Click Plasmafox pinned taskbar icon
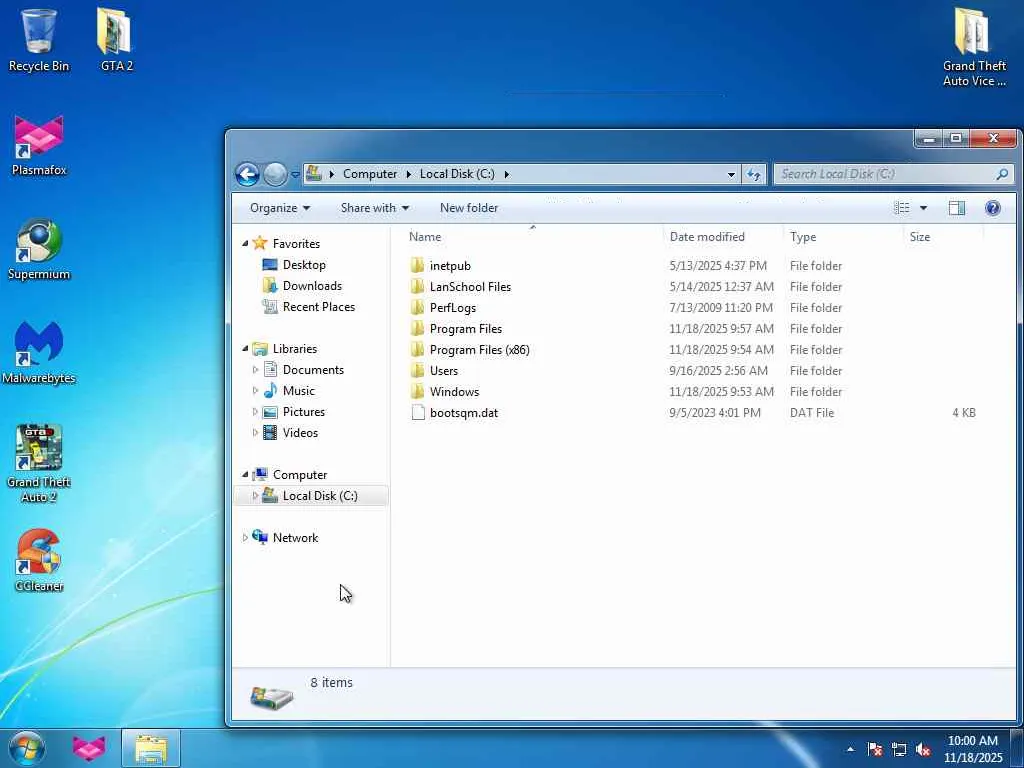The height and width of the screenshot is (768, 1024). pyautogui.click(x=89, y=748)
